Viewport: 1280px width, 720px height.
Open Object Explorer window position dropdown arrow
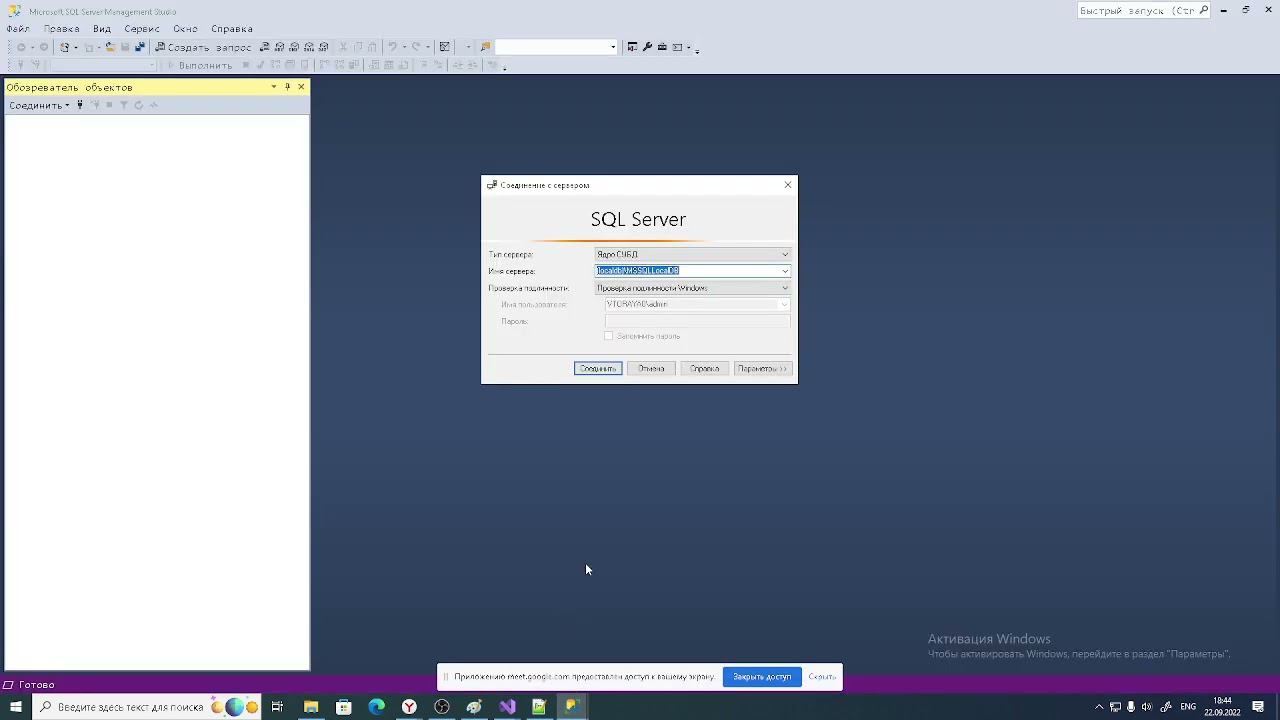pos(274,87)
